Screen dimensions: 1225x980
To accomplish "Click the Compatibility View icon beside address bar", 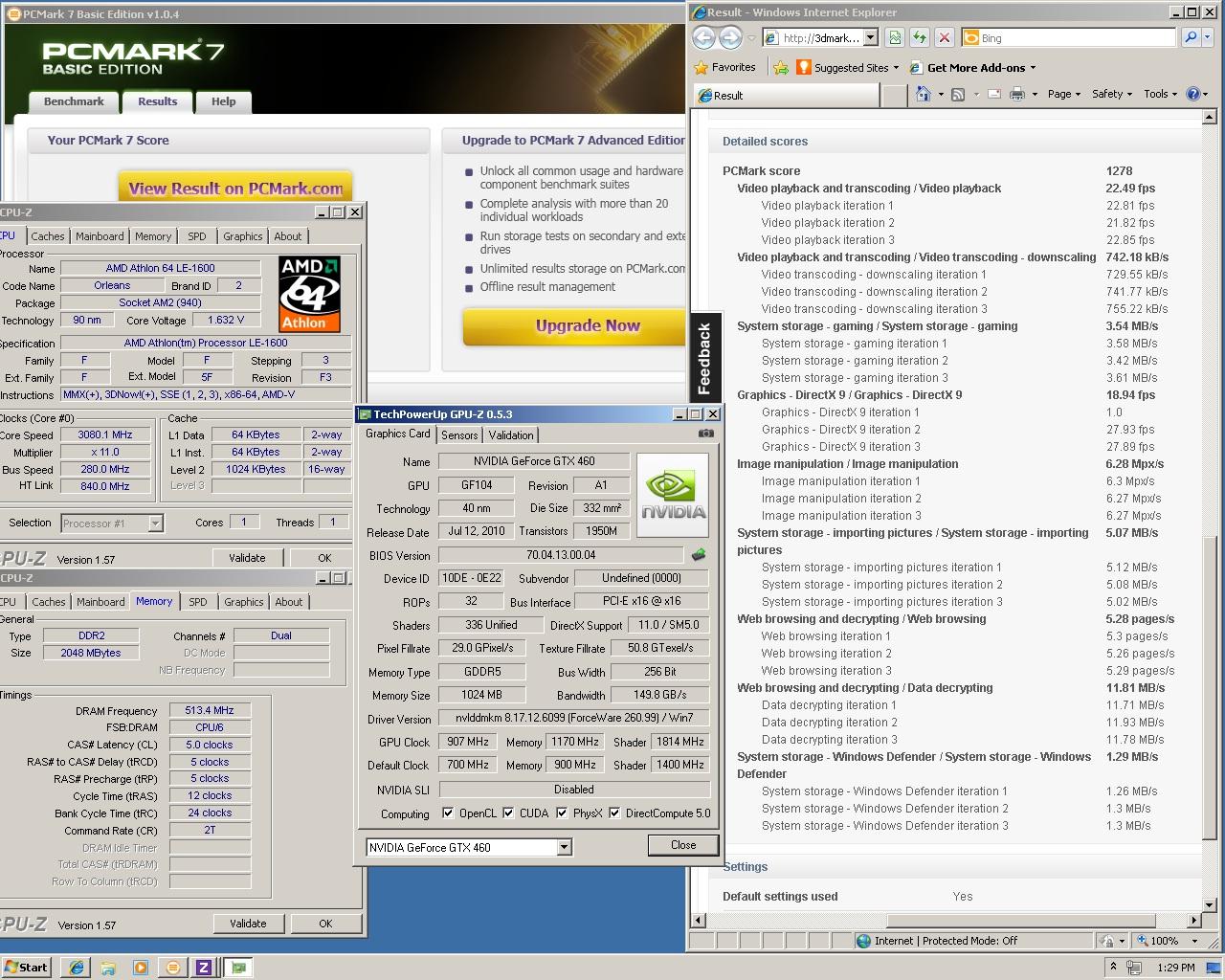I will 895,37.
